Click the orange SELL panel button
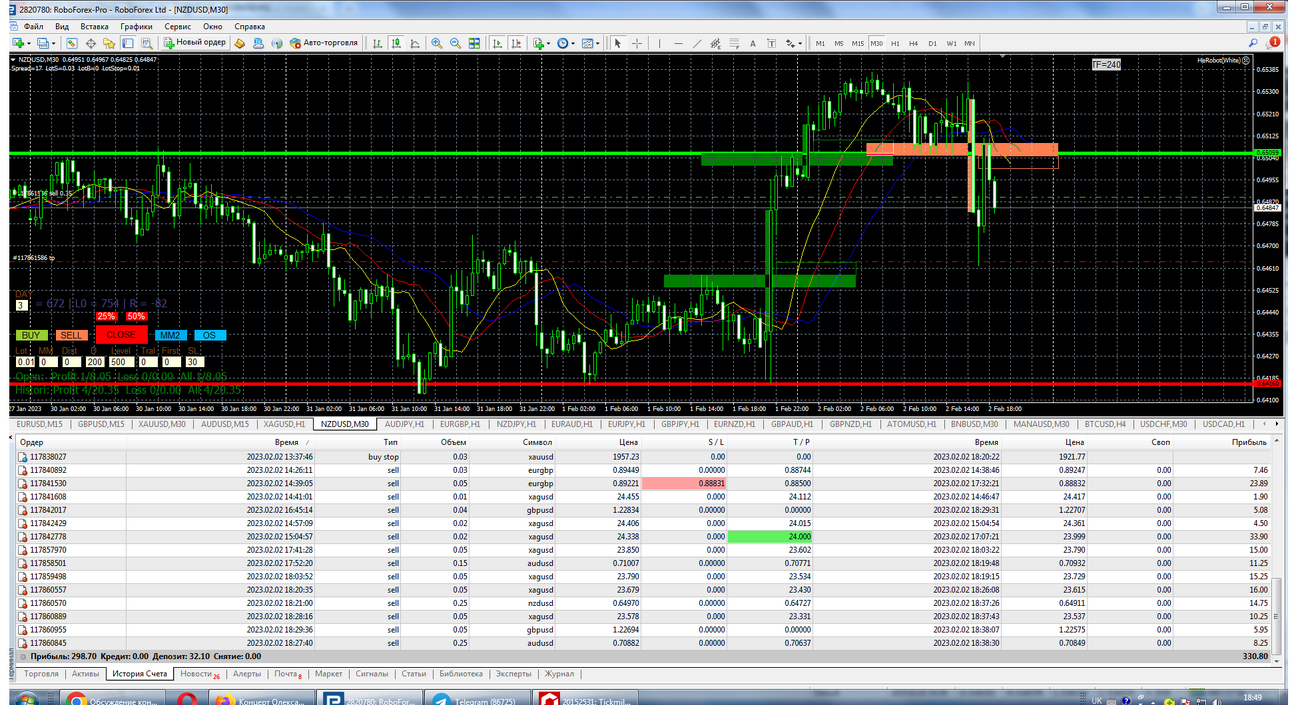The image size is (1290, 705). (x=70, y=335)
